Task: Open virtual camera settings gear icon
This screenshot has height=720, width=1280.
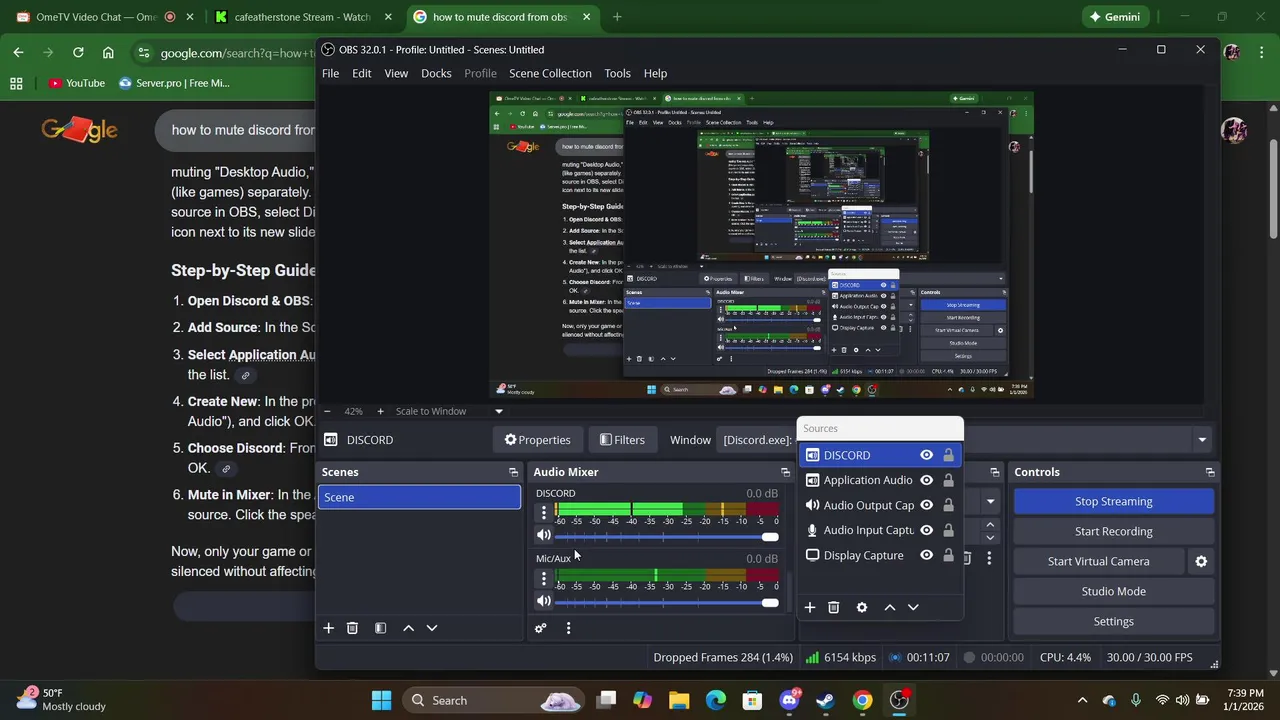Action: (1201, 561)
